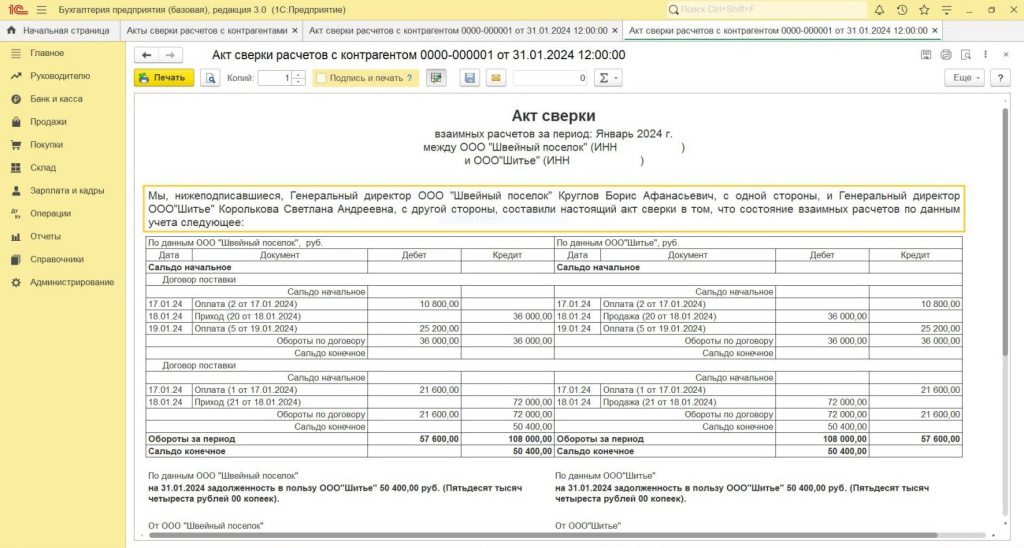Click the Подпись и печать help question mark
The height and width of the screenshot is (548, 1024).
(x=409, y=78)
